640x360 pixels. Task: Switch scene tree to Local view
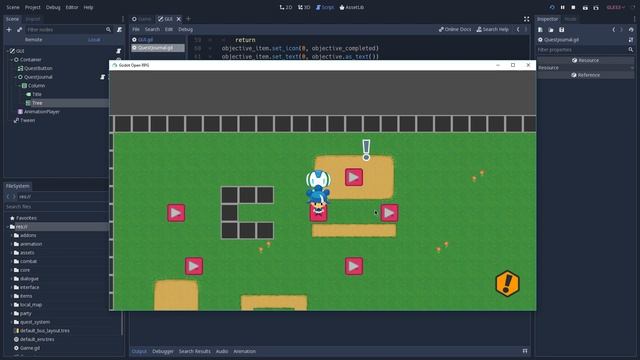click(94, 40)
